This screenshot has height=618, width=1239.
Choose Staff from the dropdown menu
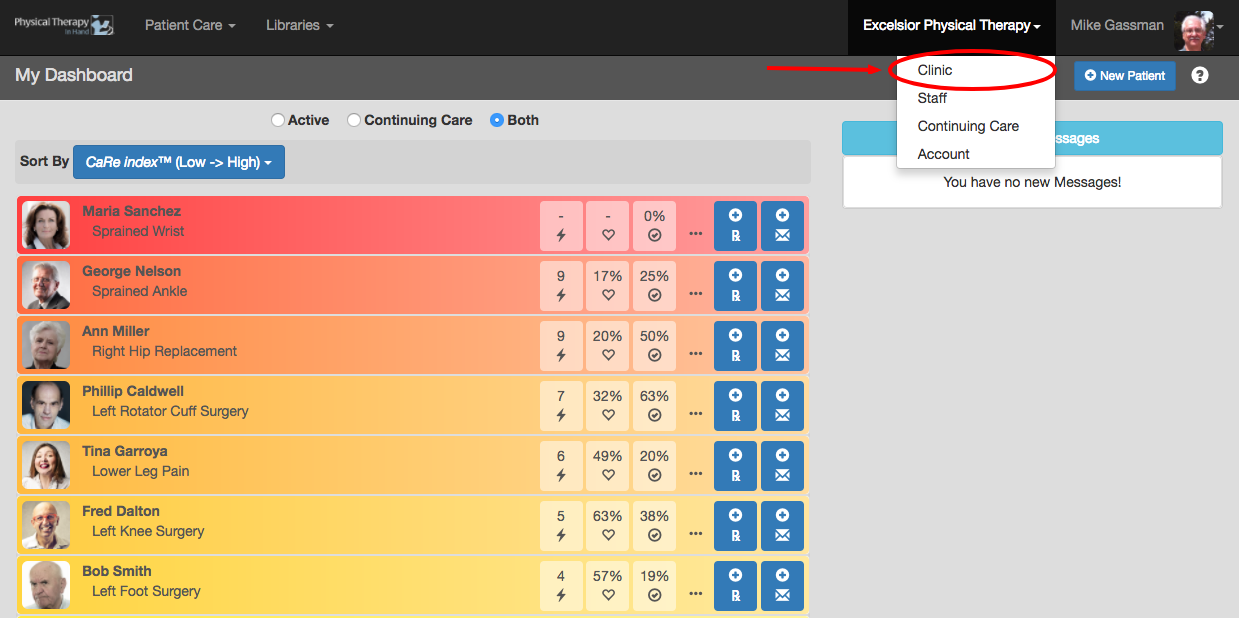[976, 98]
